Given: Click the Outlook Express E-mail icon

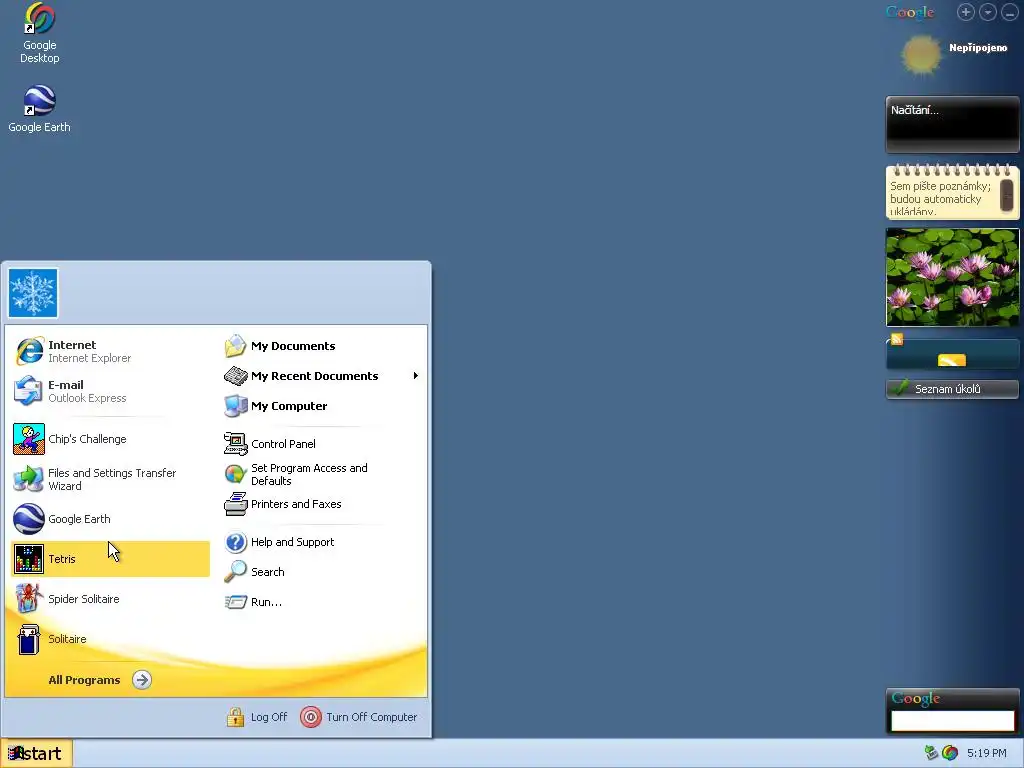Looking at the screenshot, I should pos(29,391).
